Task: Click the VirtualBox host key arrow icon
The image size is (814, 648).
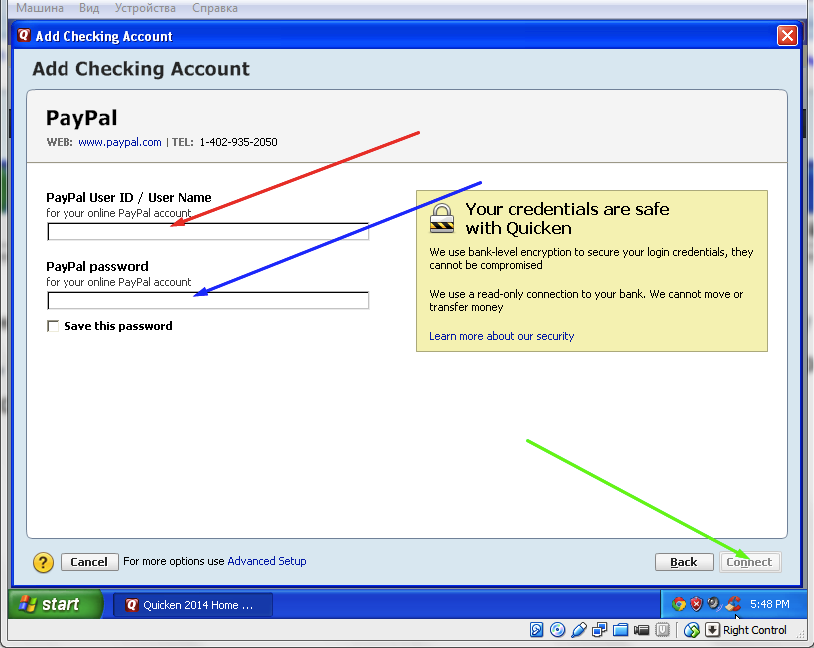Action: pos(712,630)
